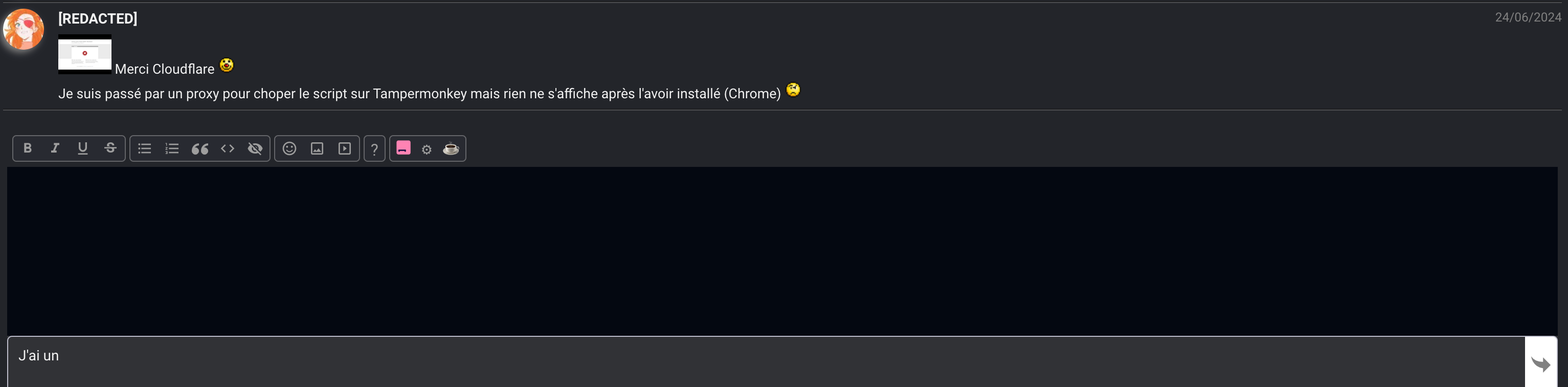Toggle underline formatting

click(x=83, y=148)
